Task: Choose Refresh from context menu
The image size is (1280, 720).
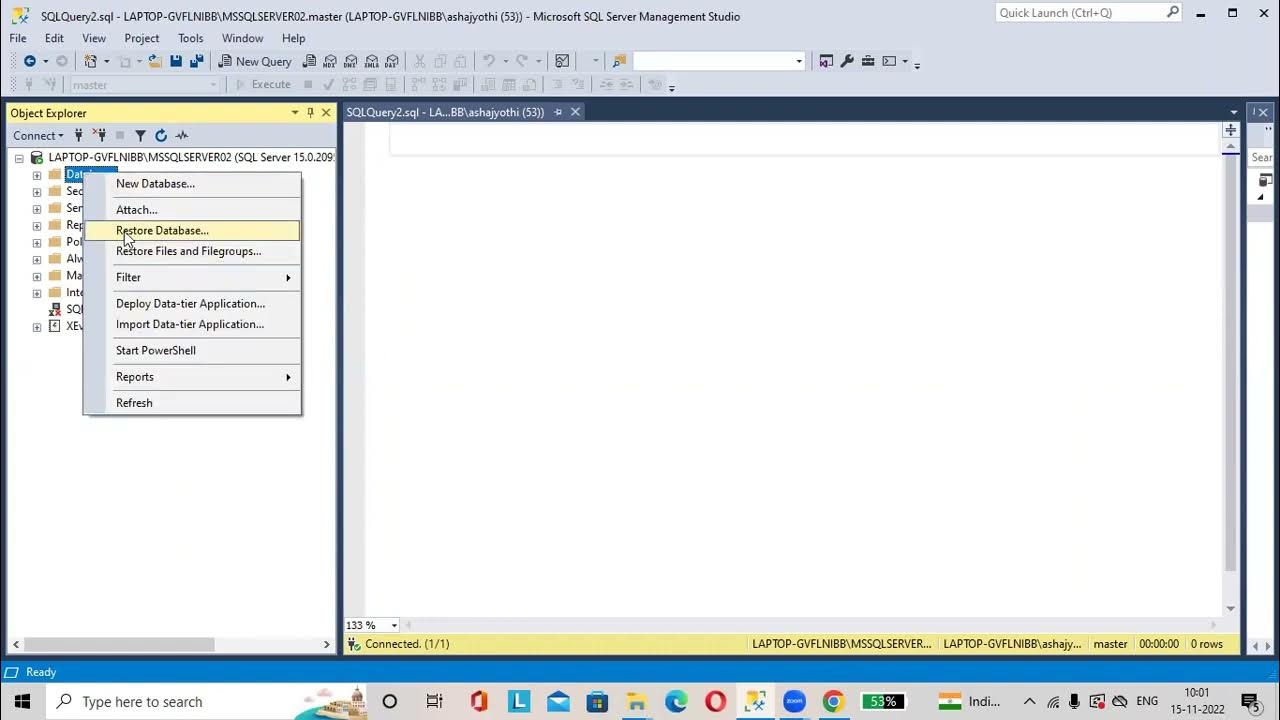Action: click(192, 403)
